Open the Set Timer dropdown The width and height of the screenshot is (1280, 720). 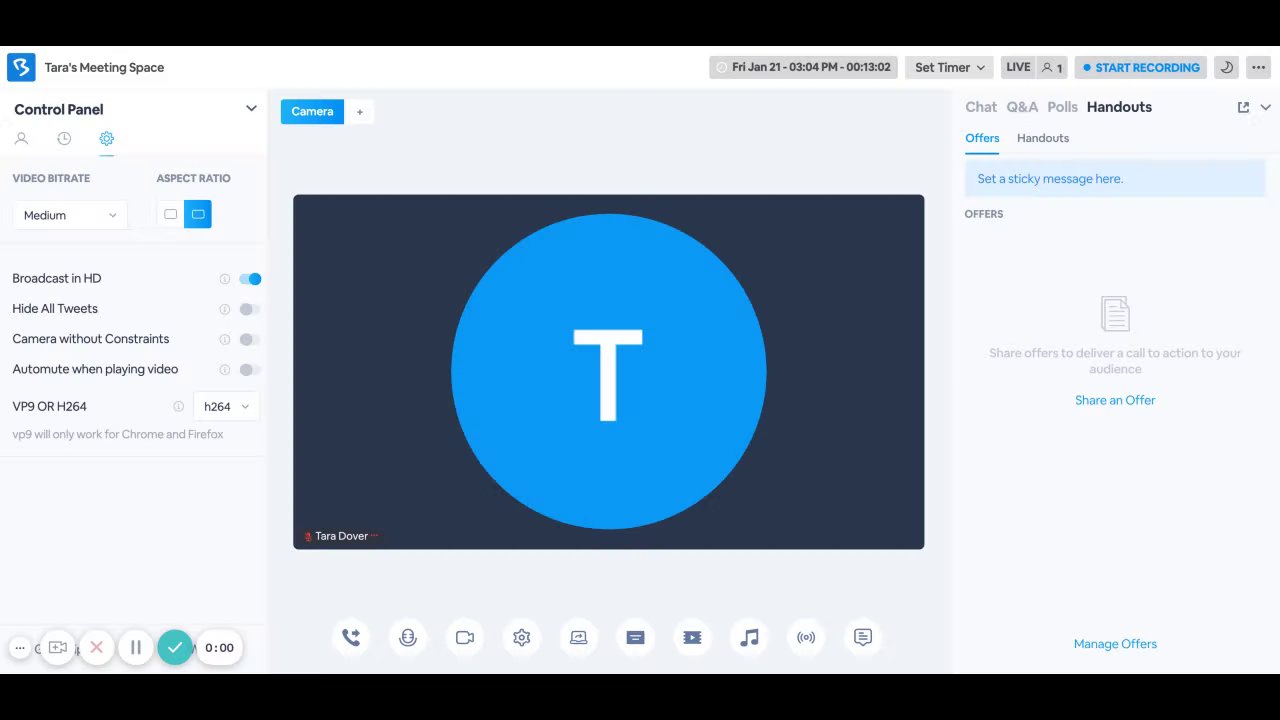[949, 67]
